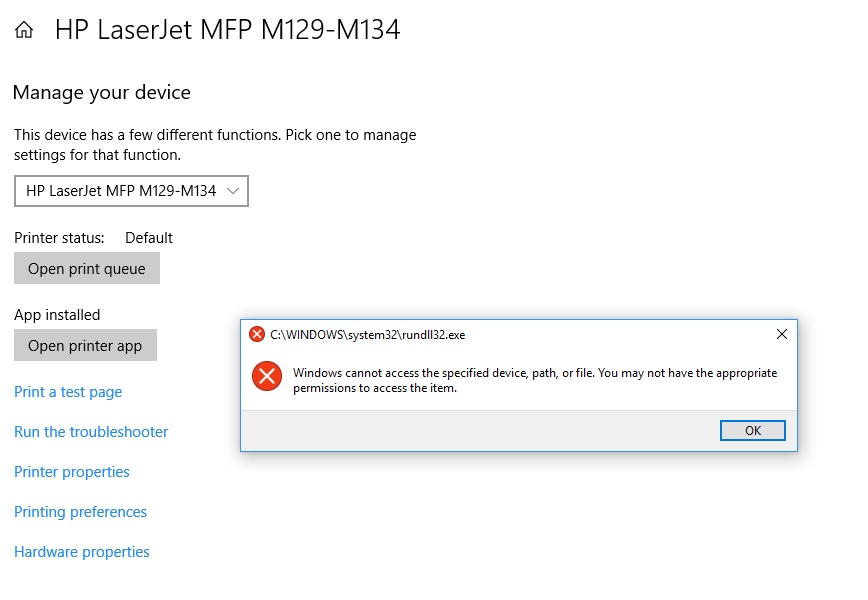
Task: Click the HP LaserJet MFP page title
Action: 228,30
